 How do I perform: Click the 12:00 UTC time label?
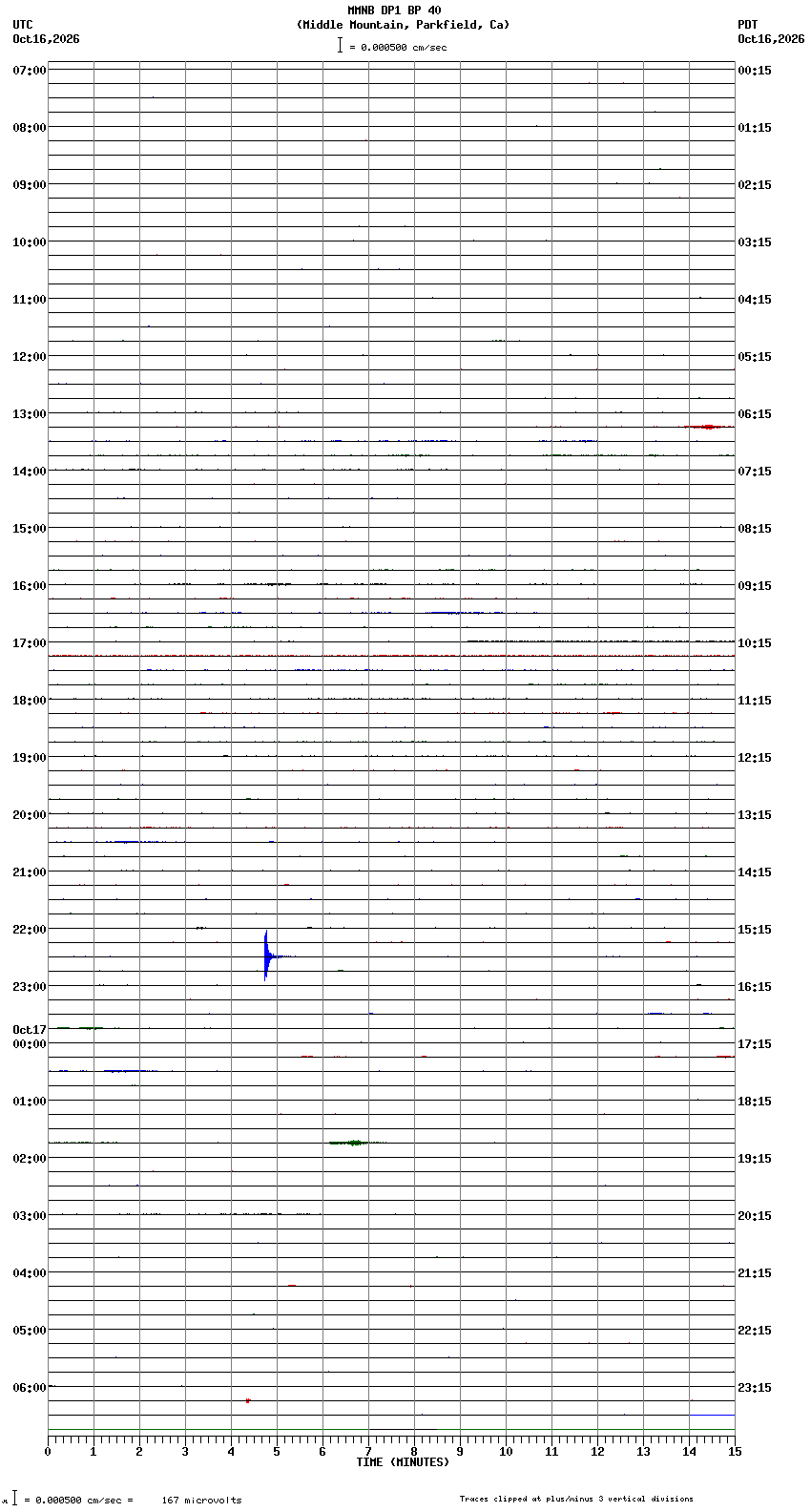[x=30, y=357]
